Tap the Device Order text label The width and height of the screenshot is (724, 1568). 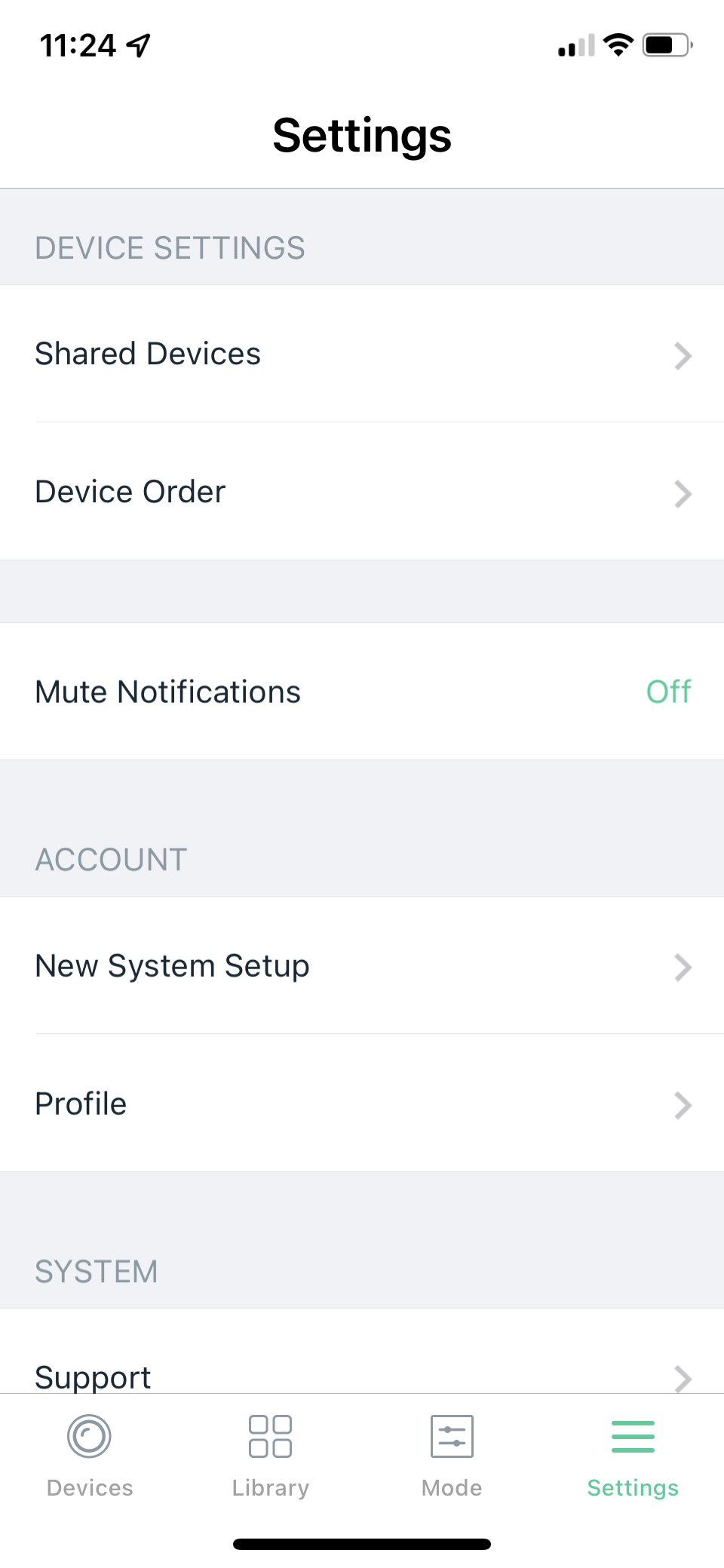tap(130, 492)
